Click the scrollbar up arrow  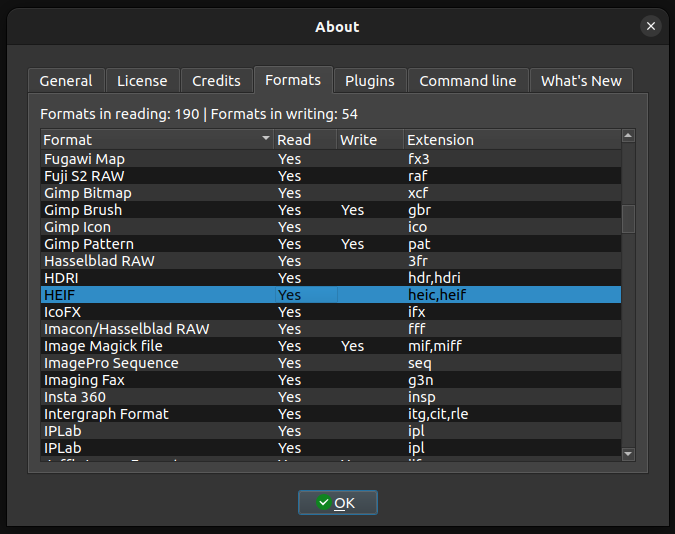628,135
